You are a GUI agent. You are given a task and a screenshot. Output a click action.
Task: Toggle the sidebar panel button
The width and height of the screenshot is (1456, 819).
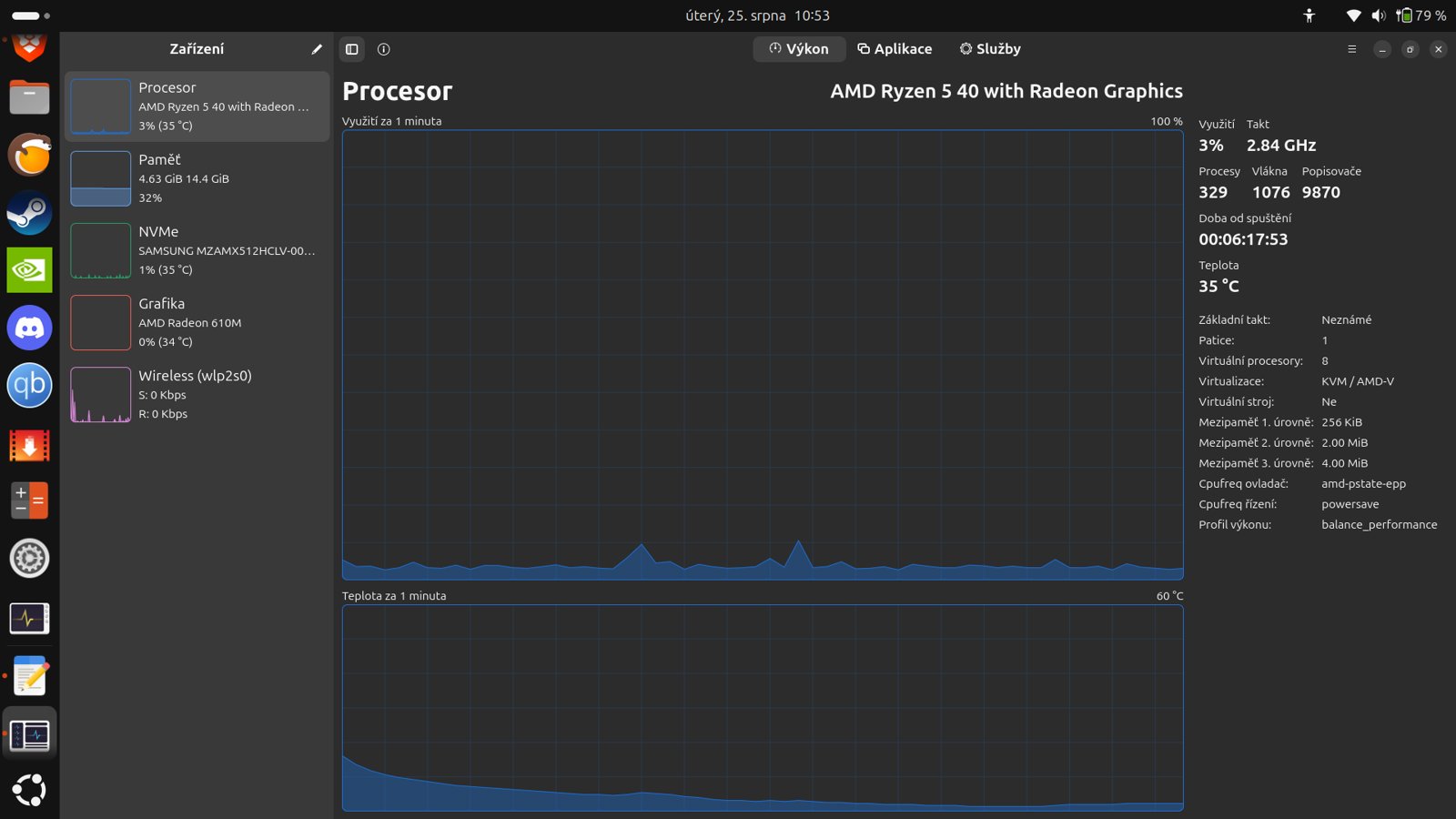point(352,49)
